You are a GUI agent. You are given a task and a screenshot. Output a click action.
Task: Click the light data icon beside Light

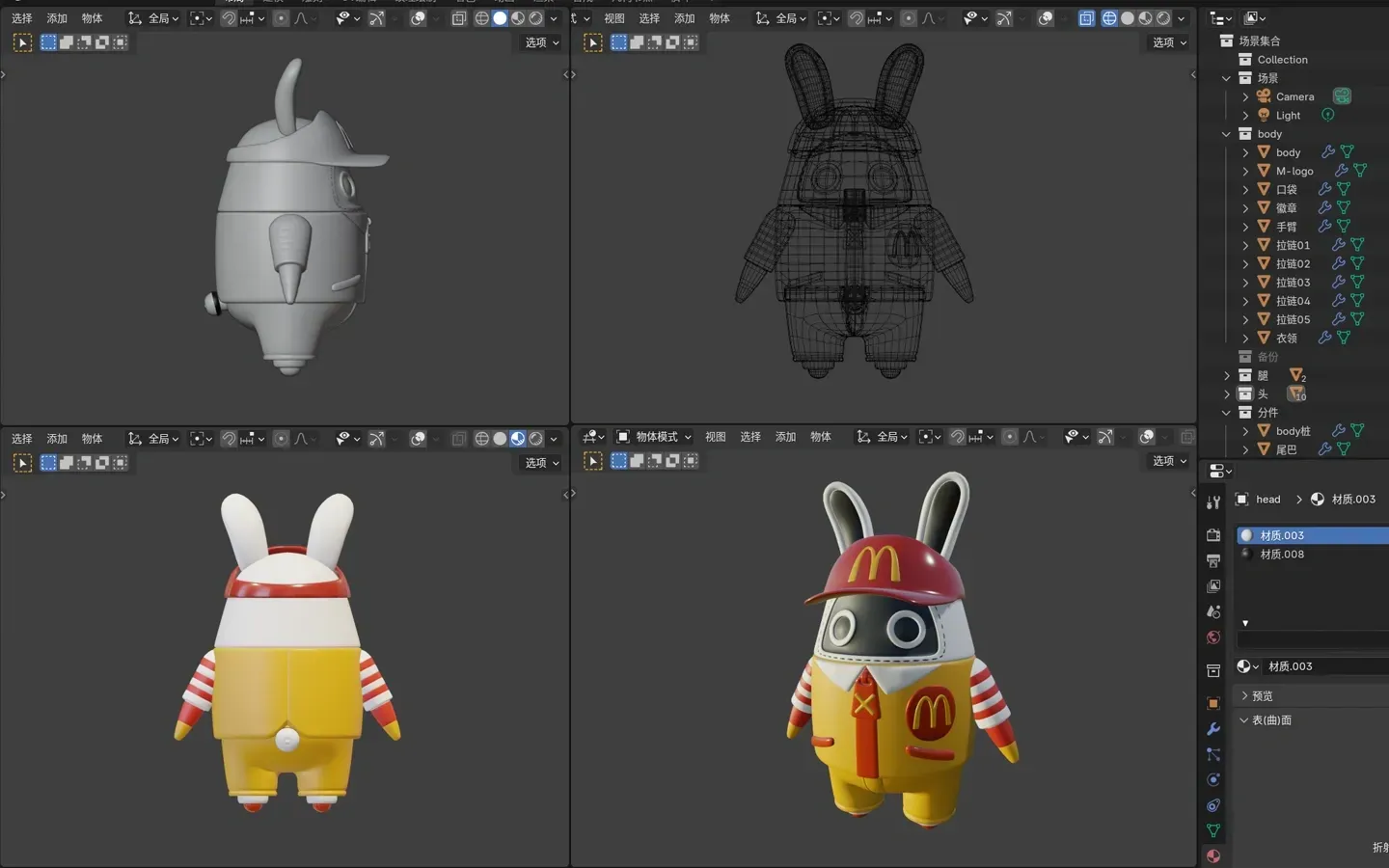(1328, 115)
